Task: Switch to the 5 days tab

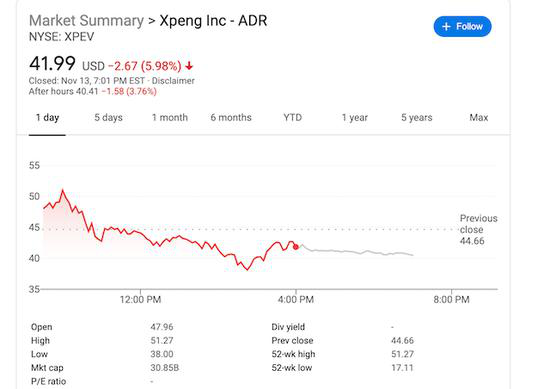Action: (108, 118)
